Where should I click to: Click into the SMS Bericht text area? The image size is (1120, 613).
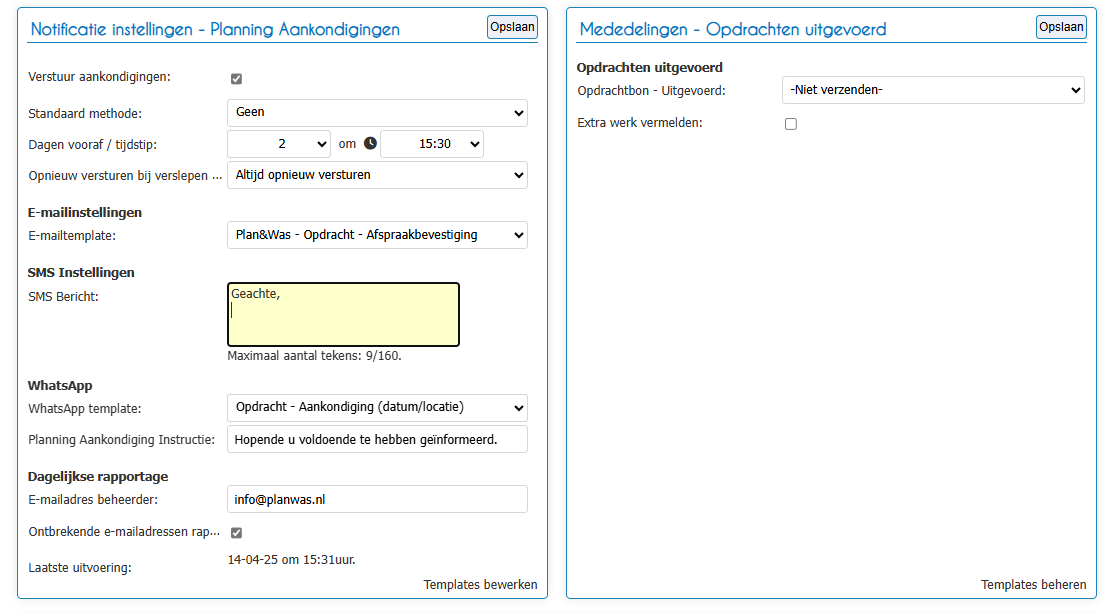tap(344, 314)
